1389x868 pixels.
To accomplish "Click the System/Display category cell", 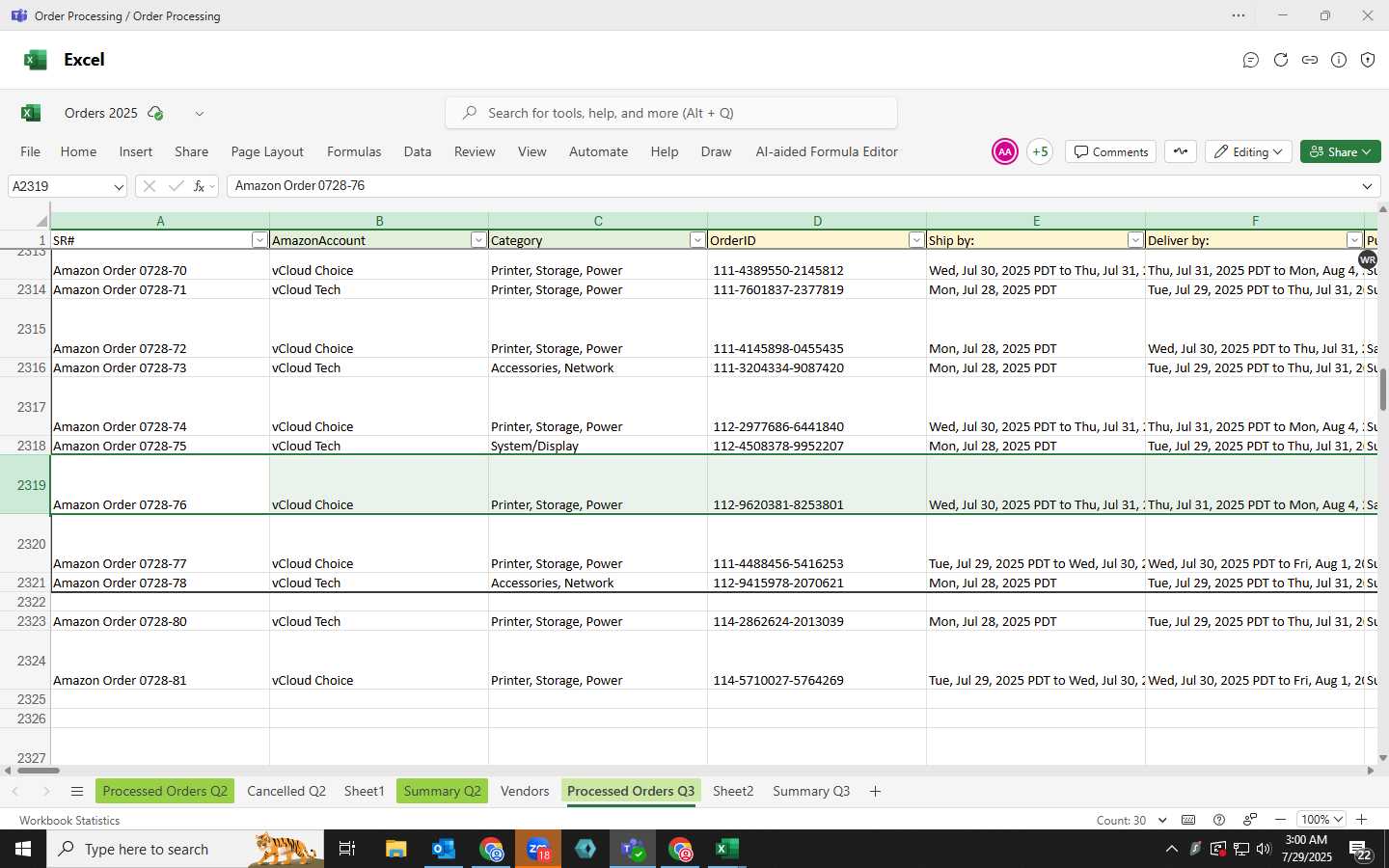I will coord(598,446).
